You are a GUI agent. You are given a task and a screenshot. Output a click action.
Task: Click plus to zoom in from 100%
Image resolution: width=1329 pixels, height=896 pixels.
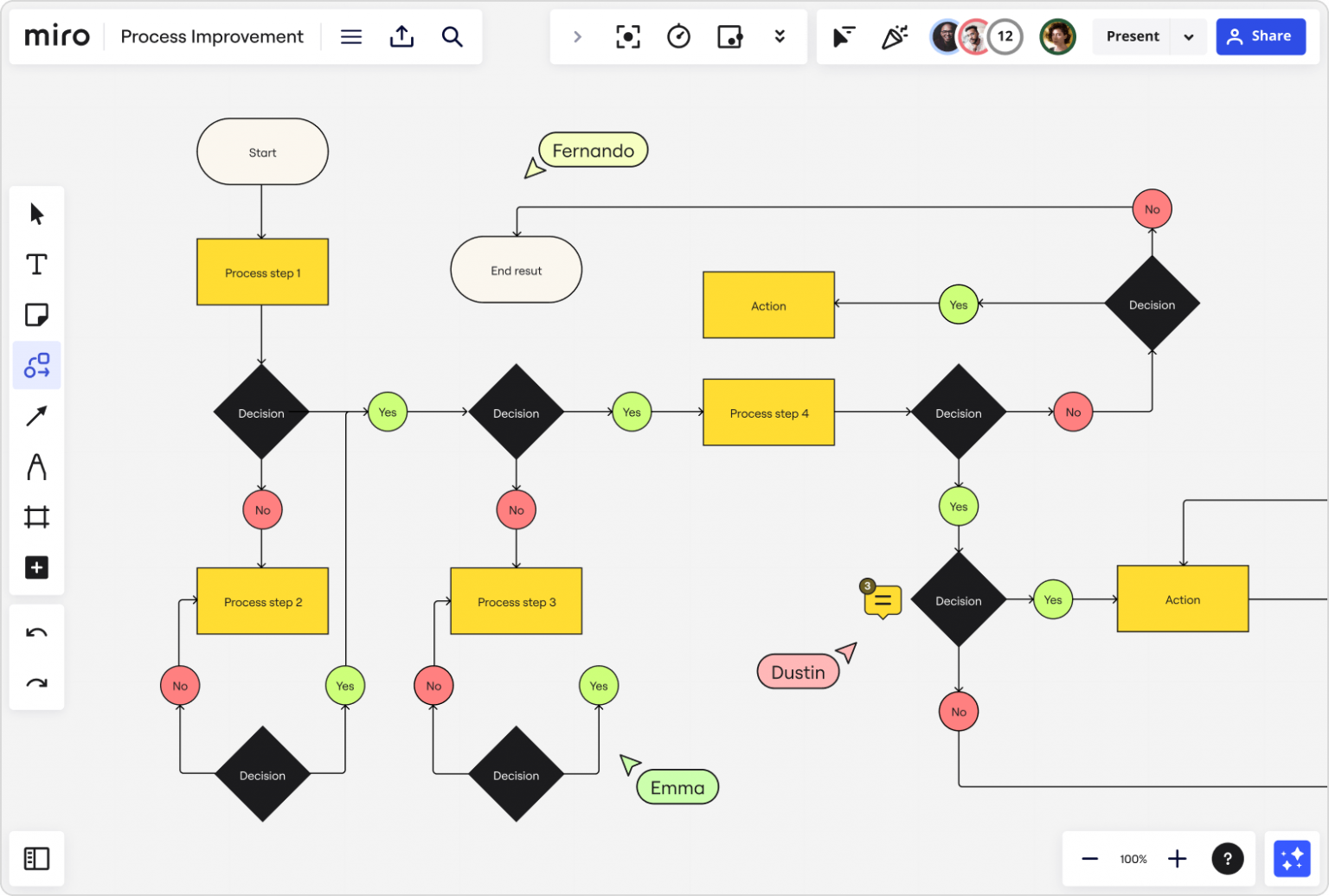(1177, 858)
